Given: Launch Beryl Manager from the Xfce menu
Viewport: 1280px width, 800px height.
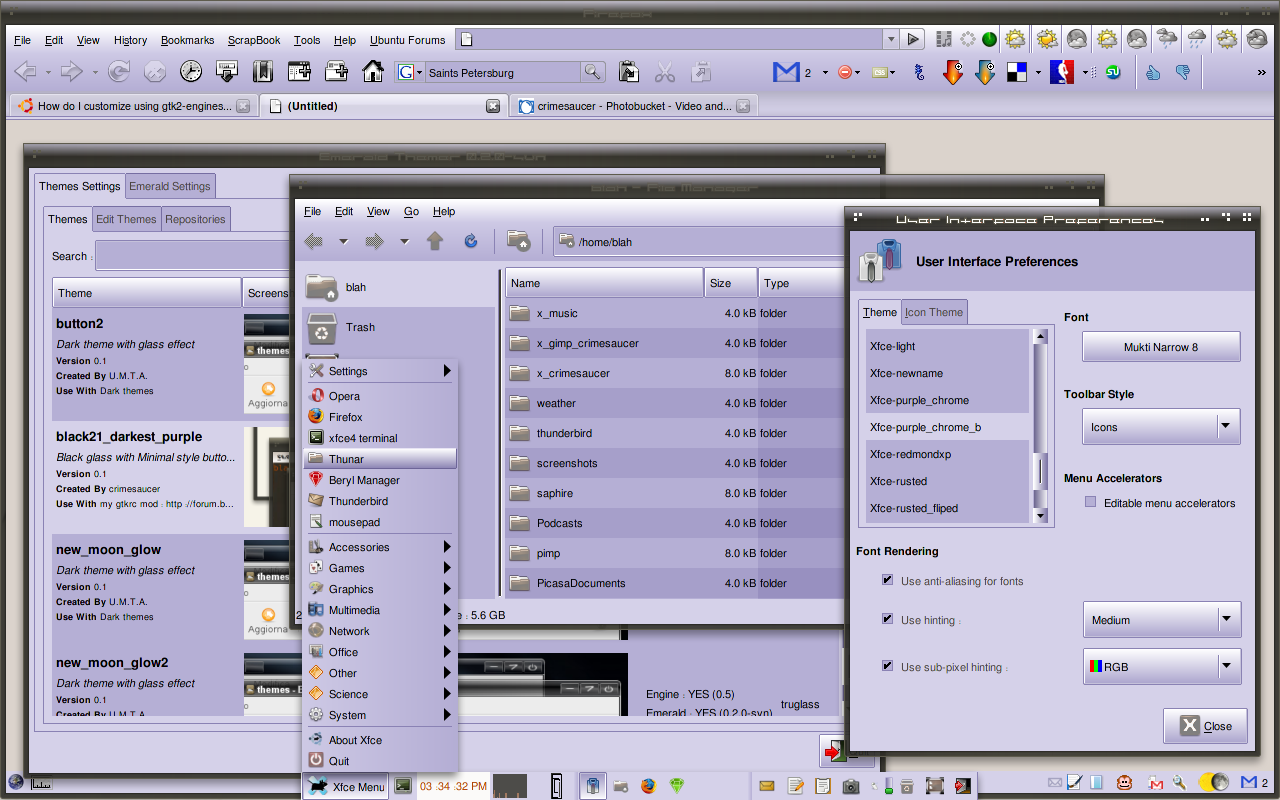Looking at the screenshot, I should (380, 480).
